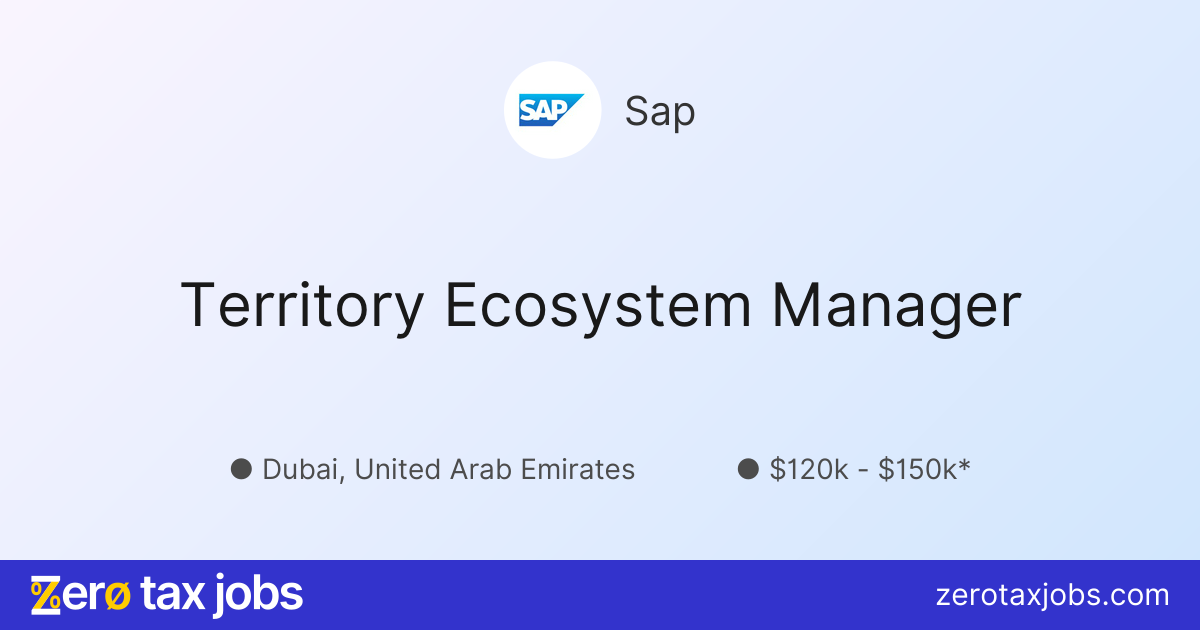Select the Territory Ecosystem Manager title
Viewport: 1200px width, 630px height.
point(601,305)
